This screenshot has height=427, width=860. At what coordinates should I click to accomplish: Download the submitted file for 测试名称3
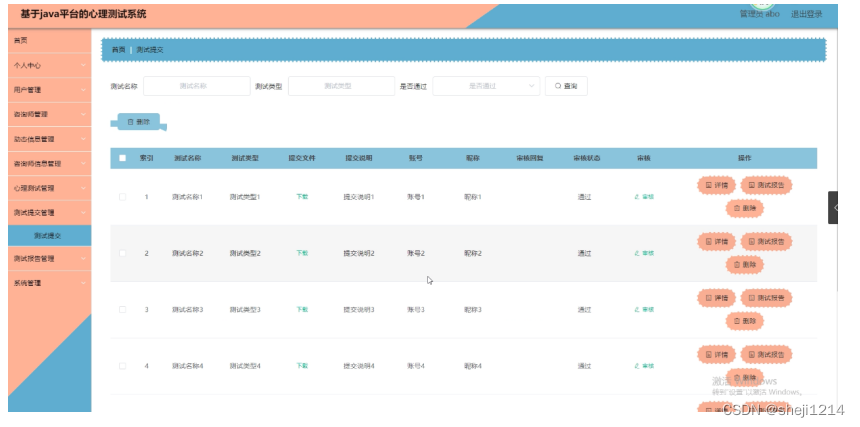coord(302,309)
